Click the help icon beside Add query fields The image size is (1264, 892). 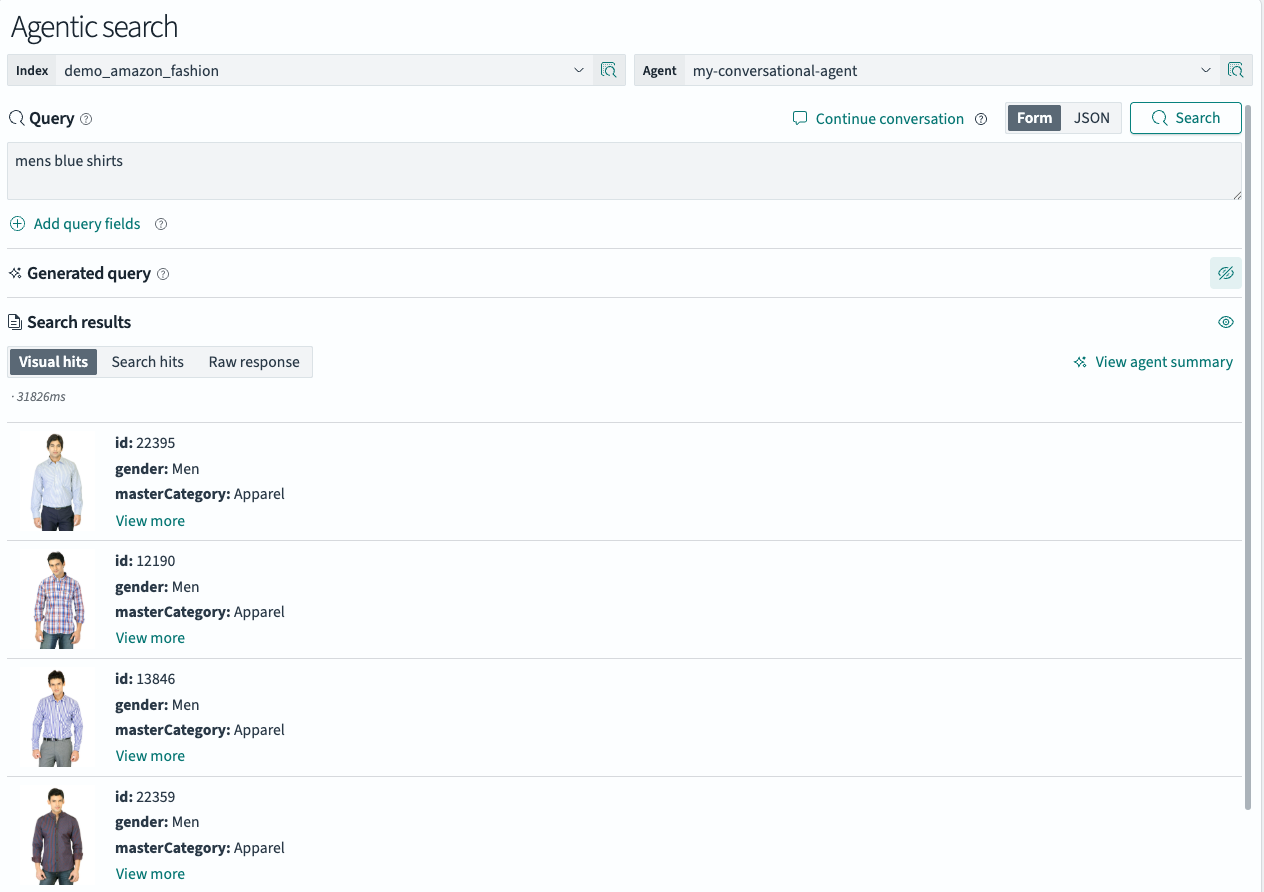click(x=161, y=224)
